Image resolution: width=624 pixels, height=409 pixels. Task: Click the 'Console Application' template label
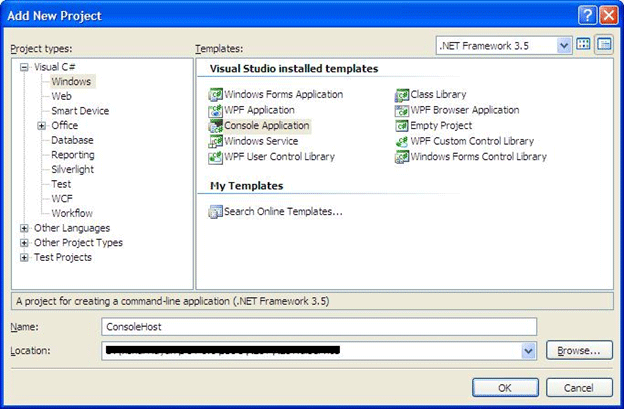pos(267,126)
